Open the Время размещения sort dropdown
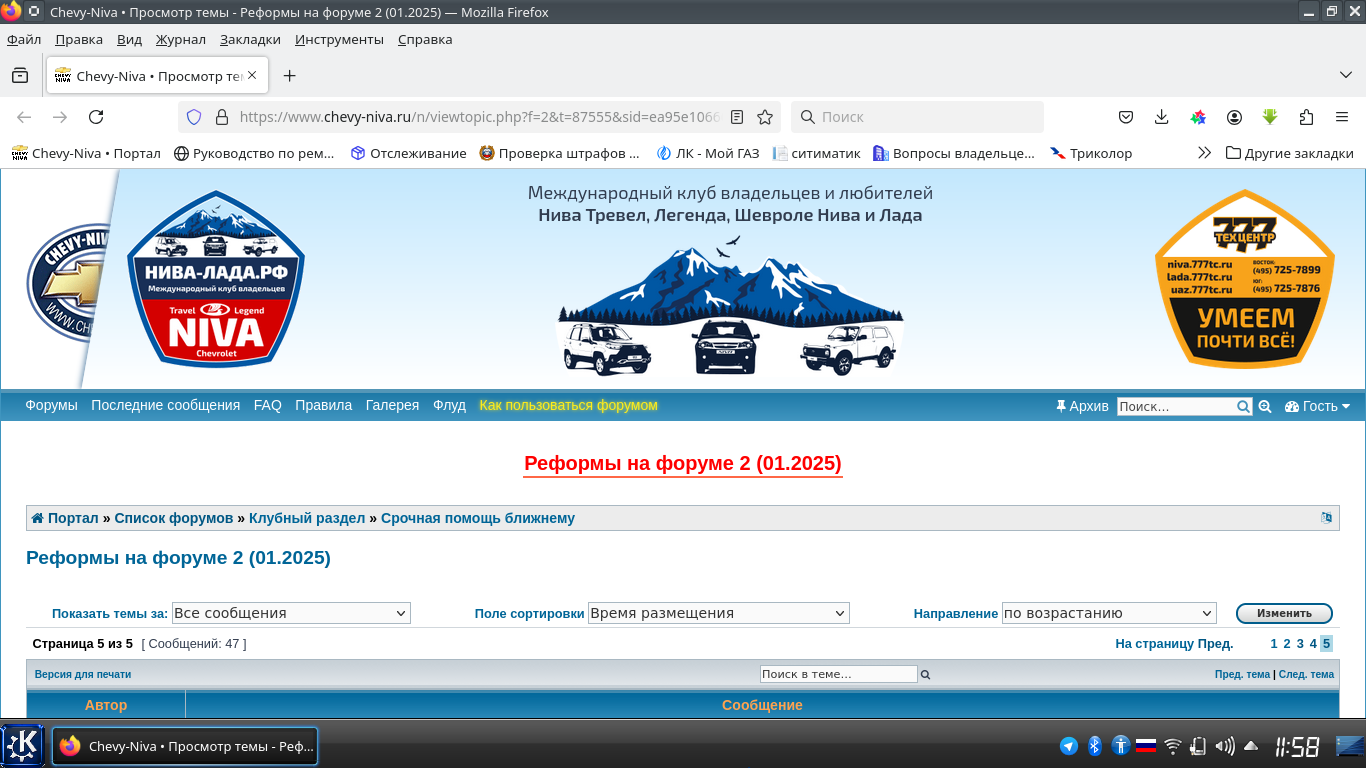 (718, 613)
